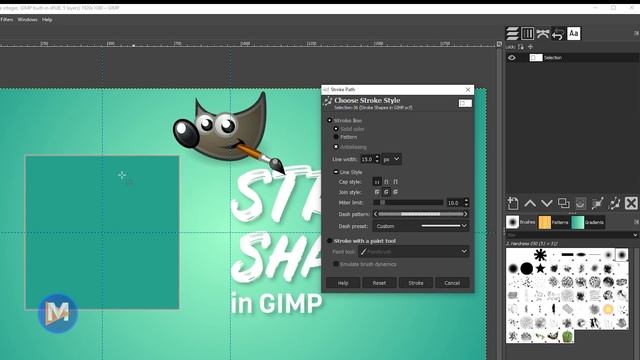Close the Stroke Path dialog
640x360 pixels.
point(468,89)
